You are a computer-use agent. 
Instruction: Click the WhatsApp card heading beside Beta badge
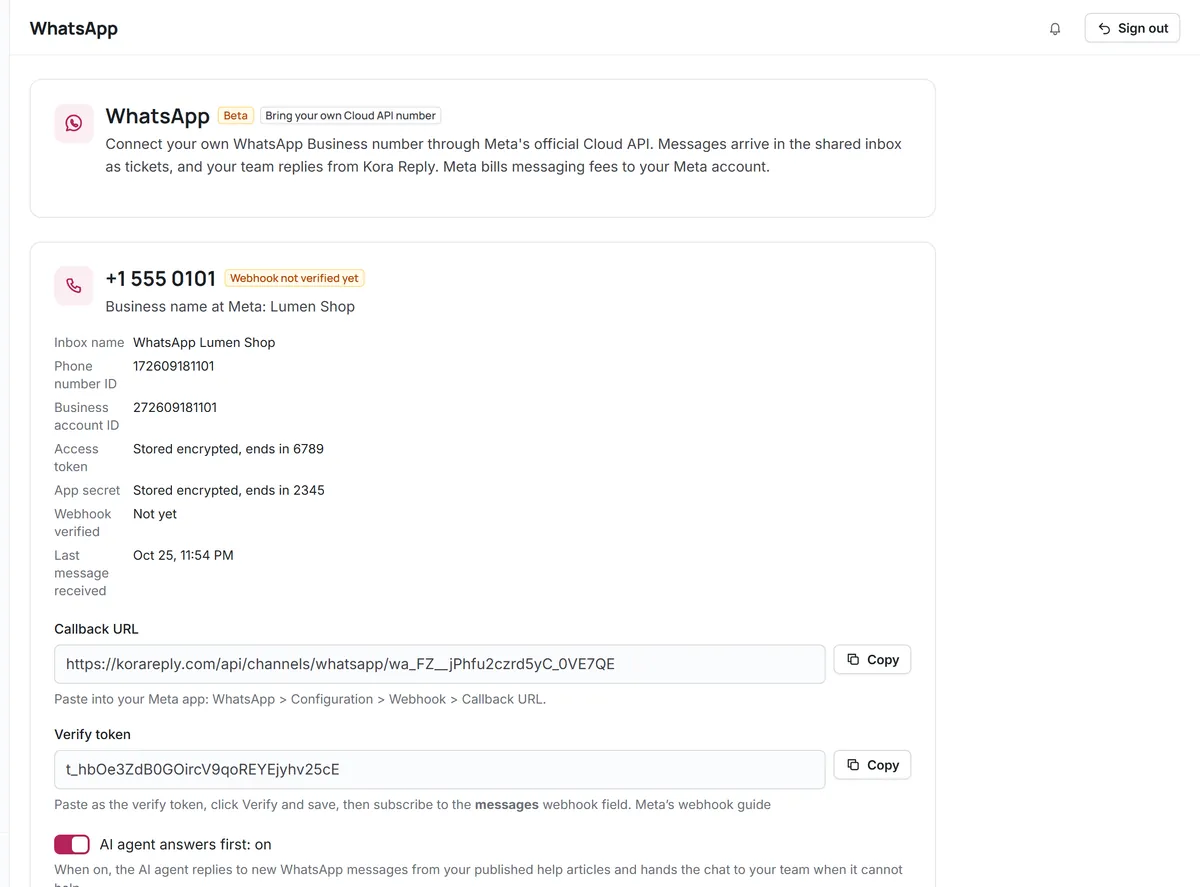point(157,116)
